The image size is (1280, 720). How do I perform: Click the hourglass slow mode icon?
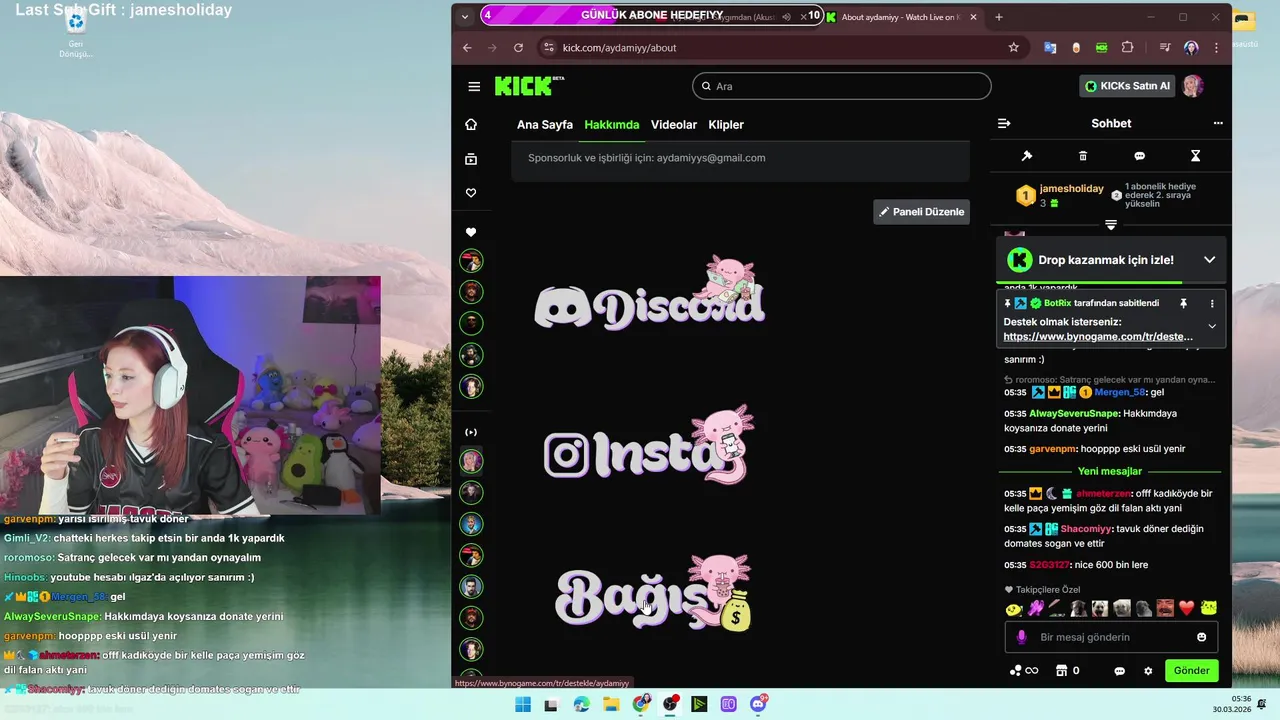pyautogui.click(x=1195, y=156)
